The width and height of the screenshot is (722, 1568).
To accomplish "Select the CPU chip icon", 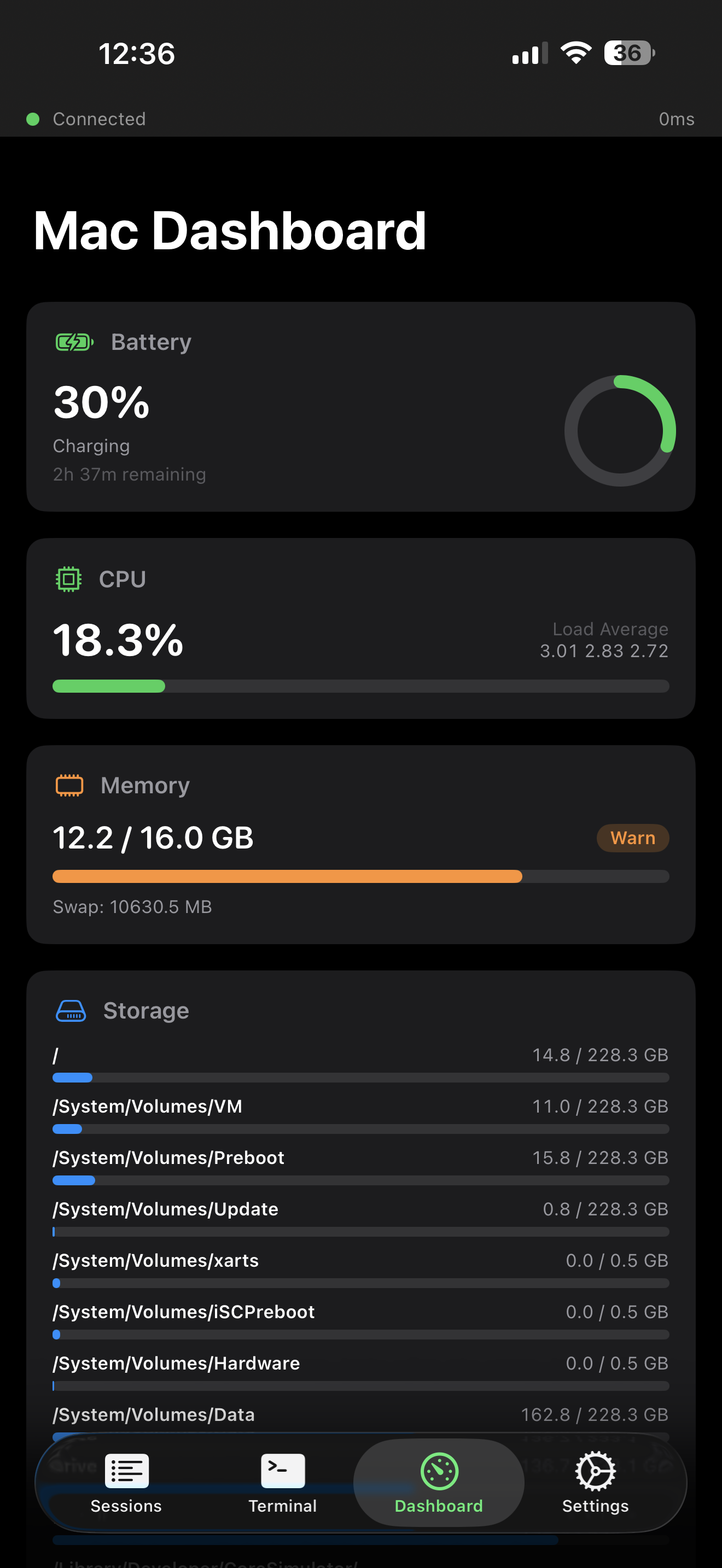I will [68, 579].
